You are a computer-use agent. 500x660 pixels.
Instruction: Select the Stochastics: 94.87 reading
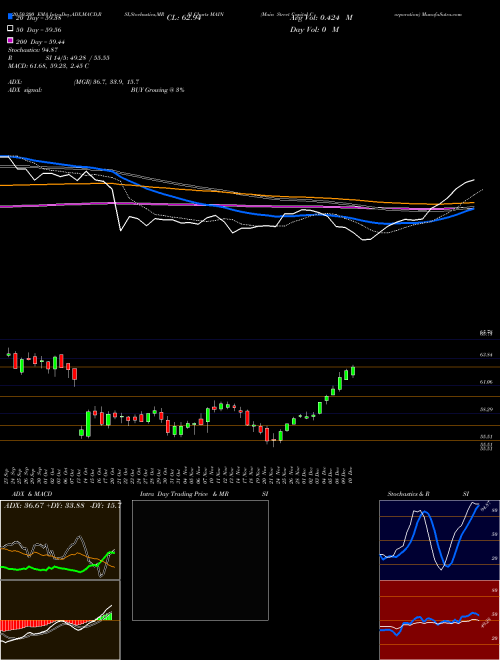pyautogui.click(x=32, y=50)
